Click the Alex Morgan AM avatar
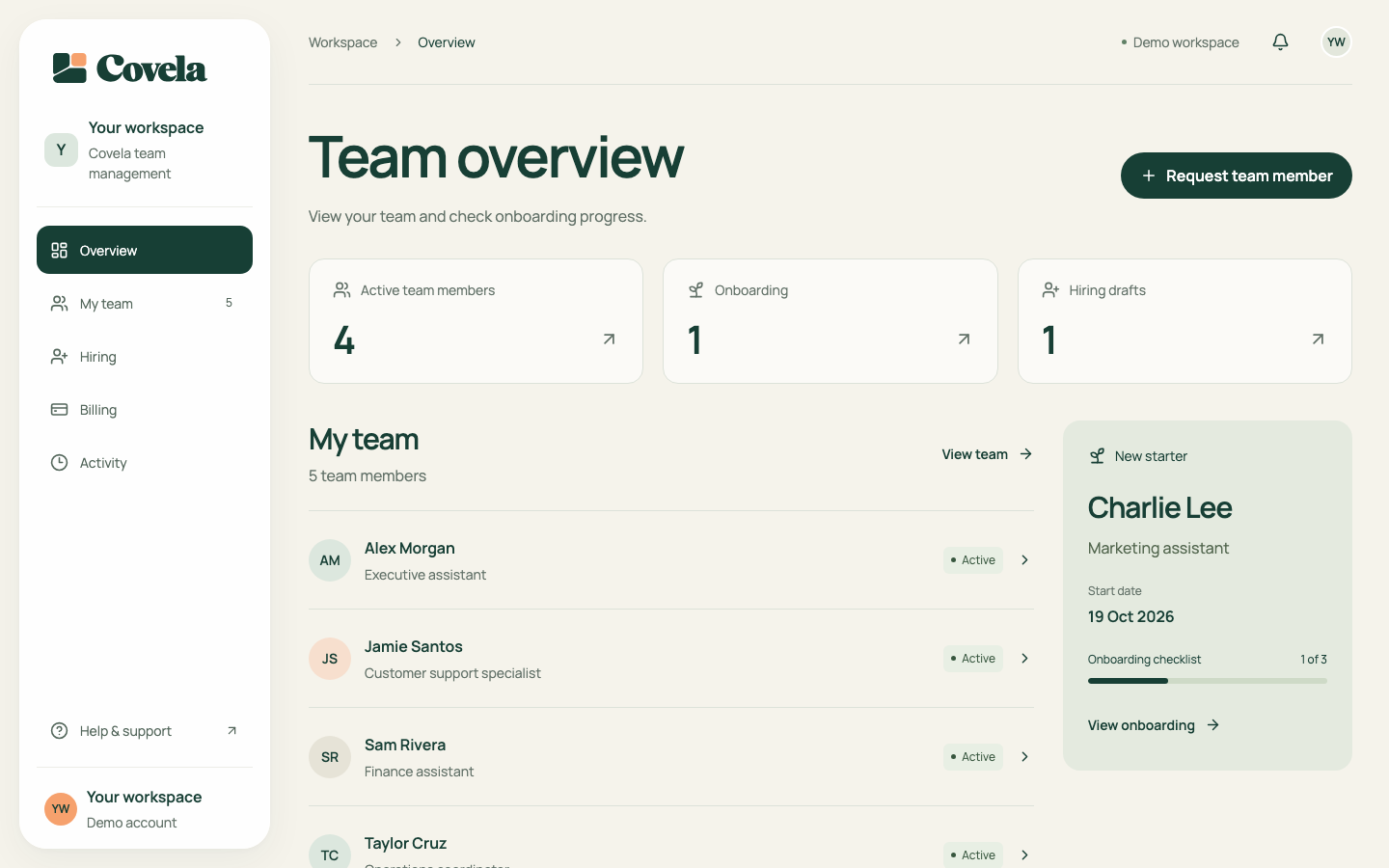The width and height of the screenshot is (1389, 868). pyautogui.click(x=330, y=560)
